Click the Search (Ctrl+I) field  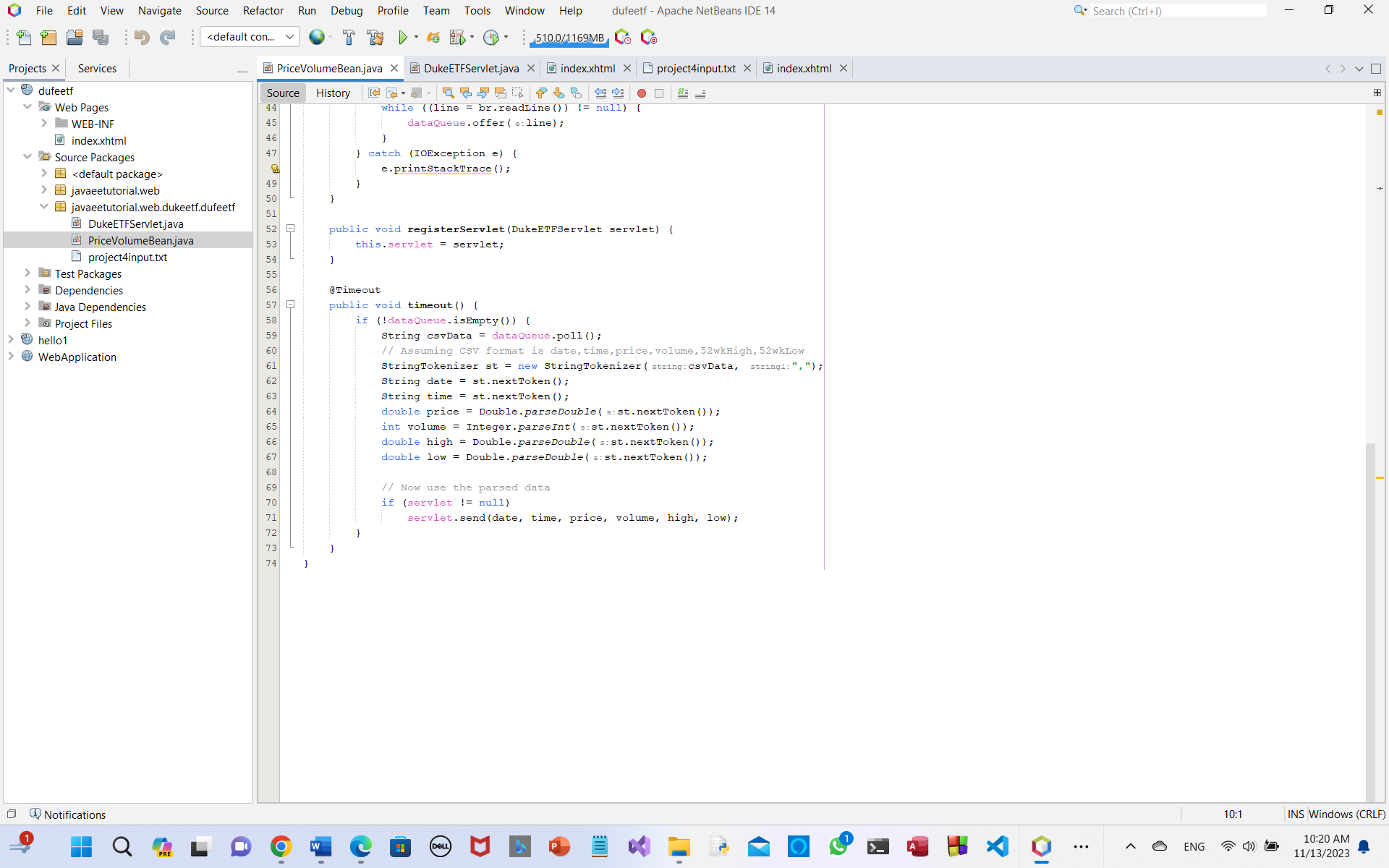[1178, 11]
